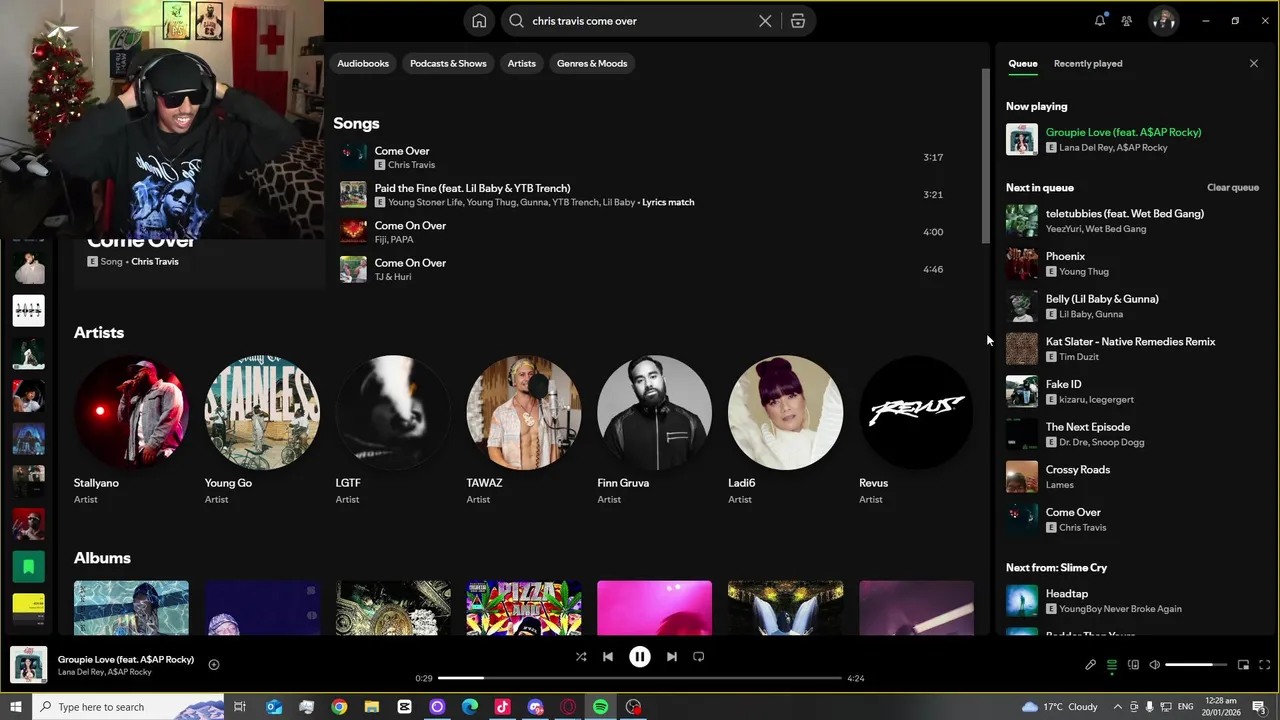The image size is (1280, 720).
Task: Open the lyrics microphone icon
Action: coord(1091,665)
